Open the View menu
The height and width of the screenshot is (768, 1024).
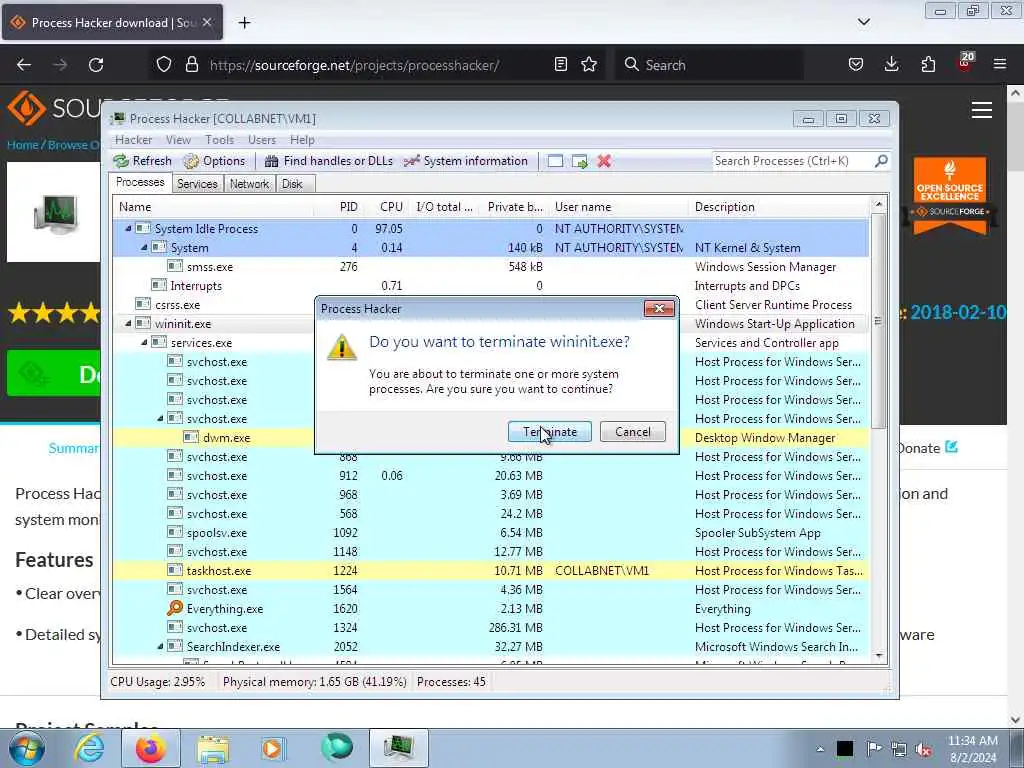pos(178,140)
